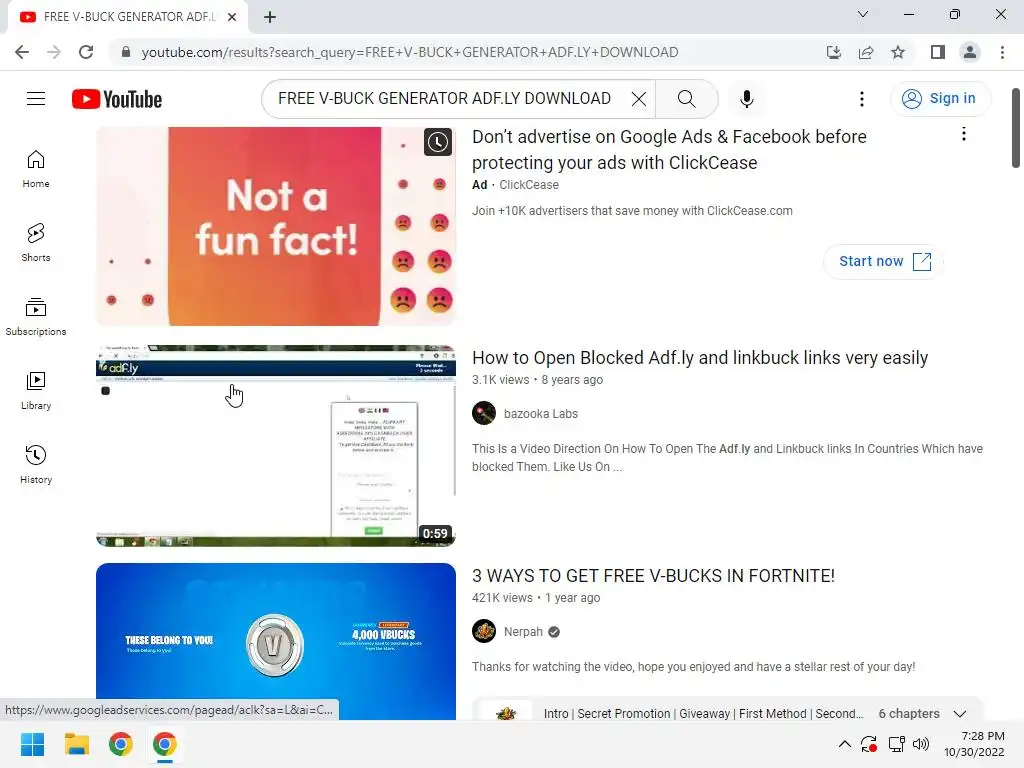Open the YouTube hamburger guide menu
The image size is (1024, 768).
click(x=36, y=99)
